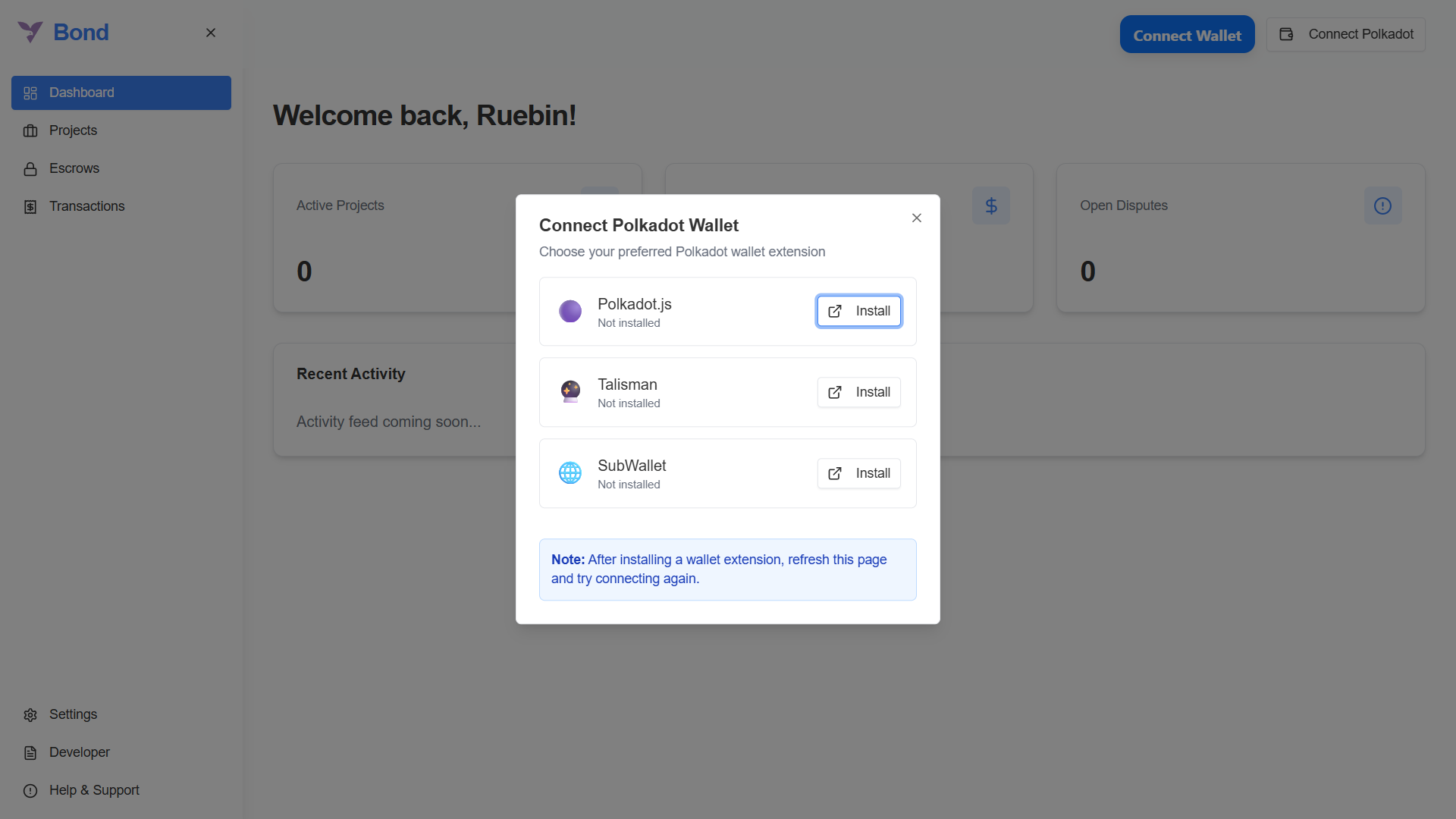Open Help & Support
The image size is (1456, 819).
(x=121, y=790)
